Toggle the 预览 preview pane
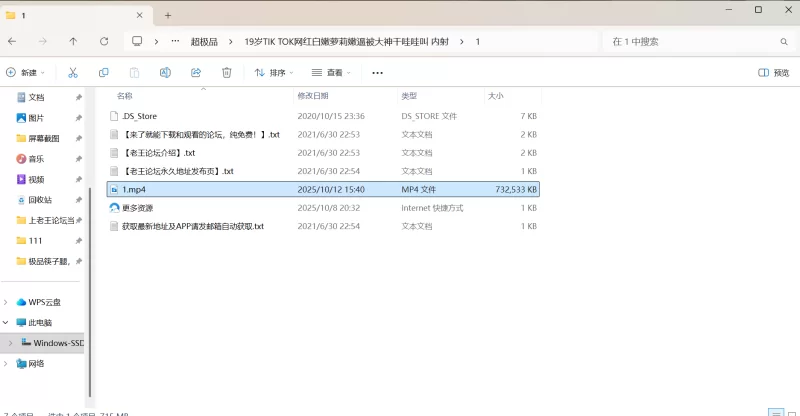Screen dimensions: 800x416 point(773,72)
